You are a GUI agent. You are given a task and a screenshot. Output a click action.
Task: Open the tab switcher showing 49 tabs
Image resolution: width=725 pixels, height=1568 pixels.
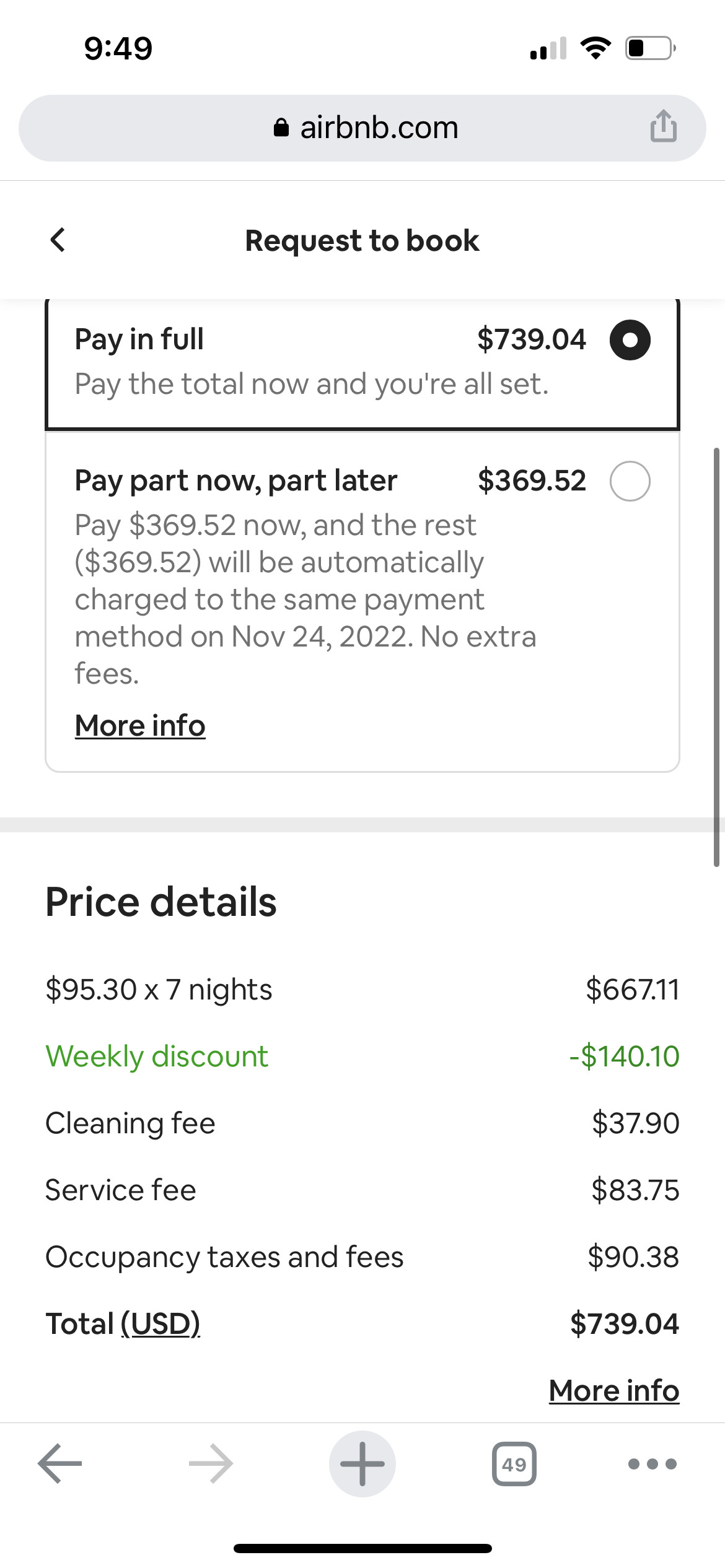click(514, 1464)
